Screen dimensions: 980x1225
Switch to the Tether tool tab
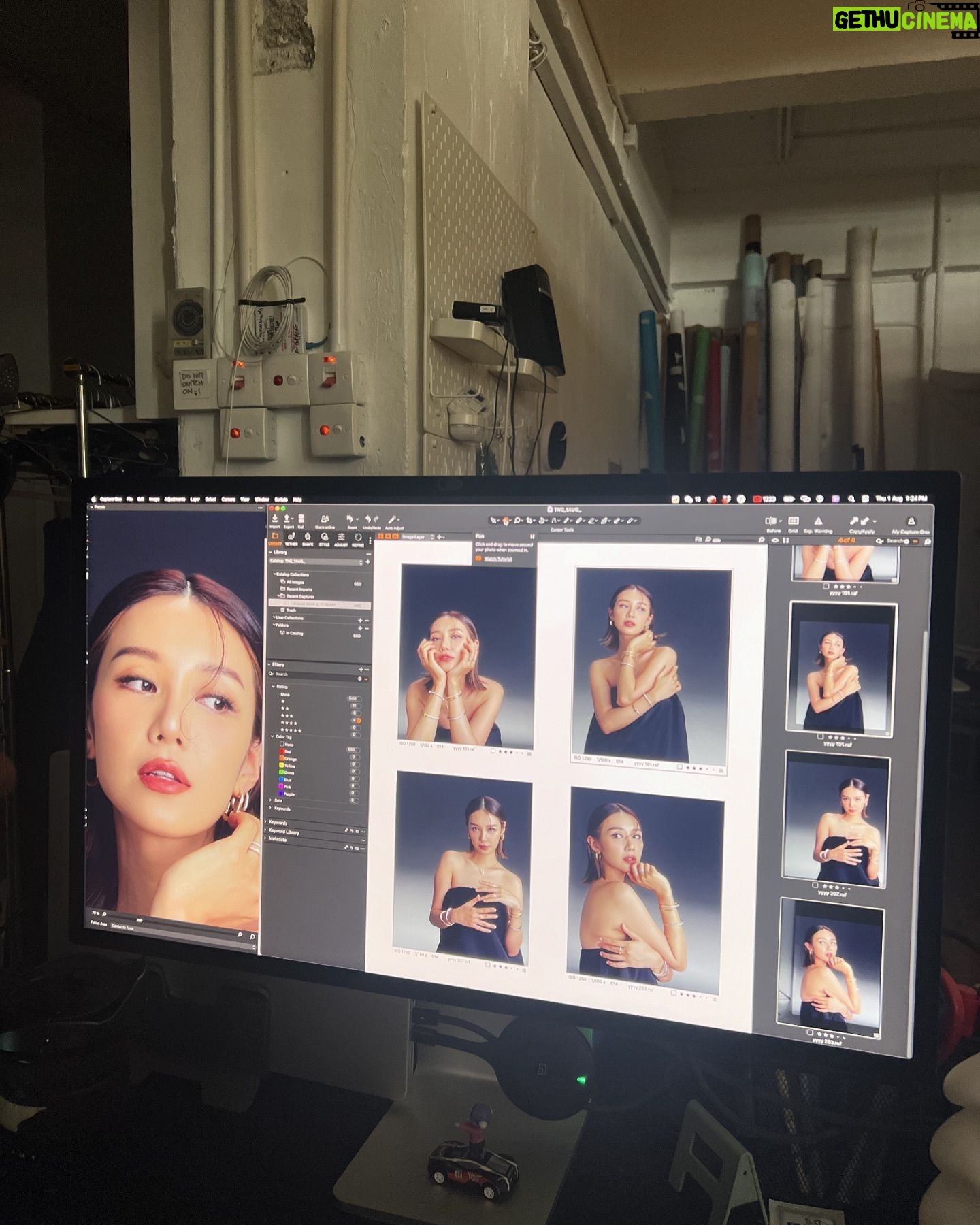point(291,539)
